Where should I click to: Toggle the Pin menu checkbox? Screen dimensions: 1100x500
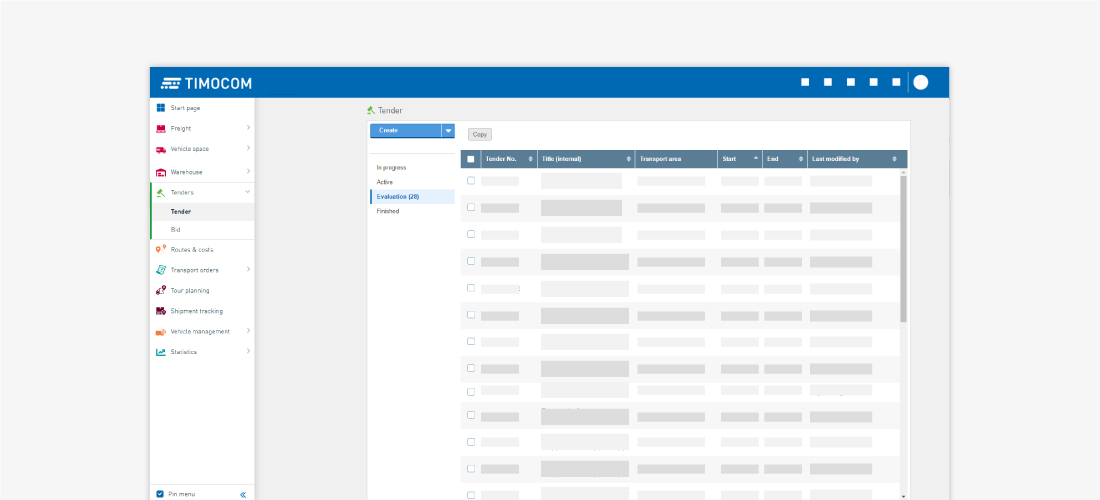[160, 494]
